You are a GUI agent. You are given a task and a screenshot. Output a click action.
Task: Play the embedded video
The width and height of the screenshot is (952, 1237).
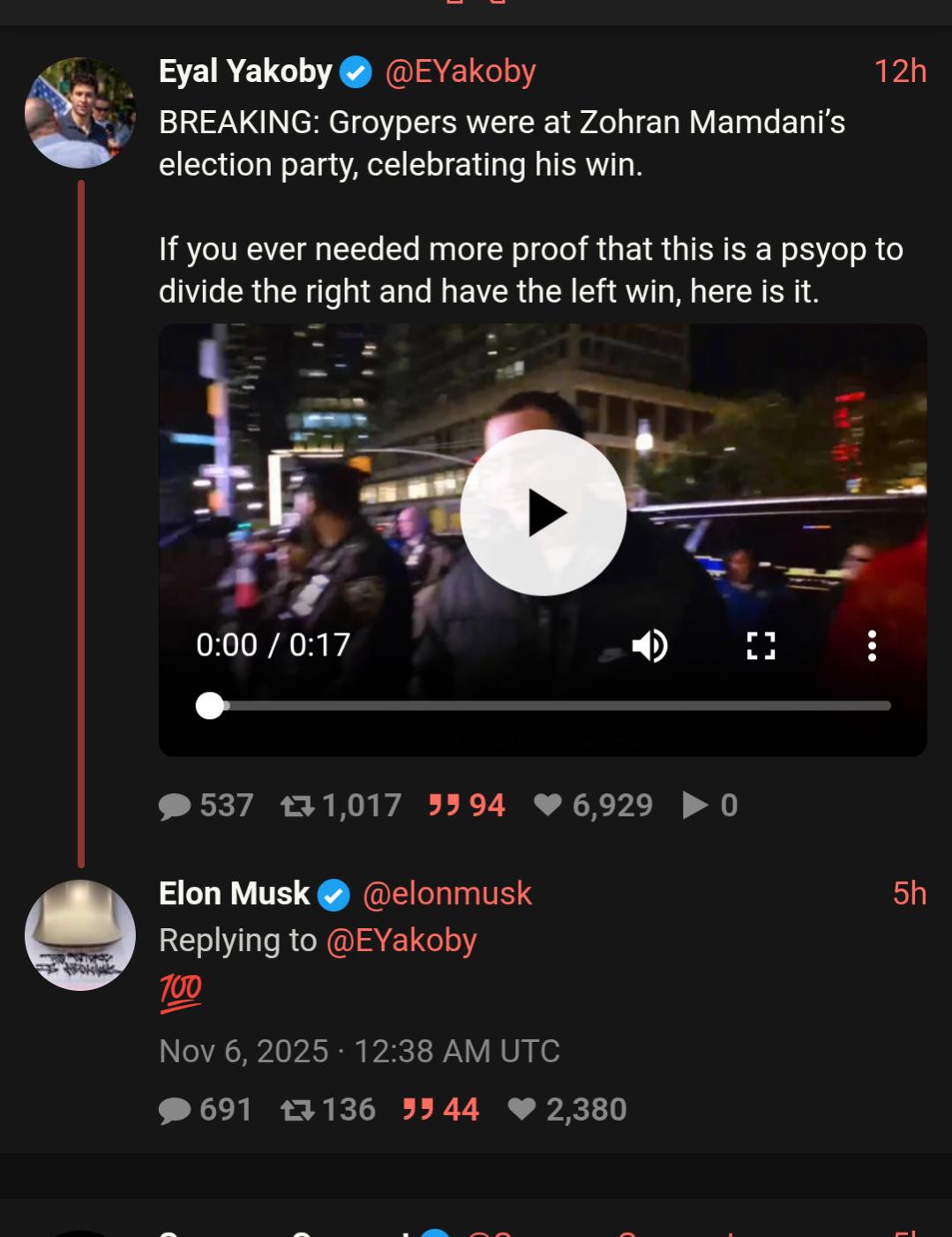pyautogui.click(x=543, y=513)
